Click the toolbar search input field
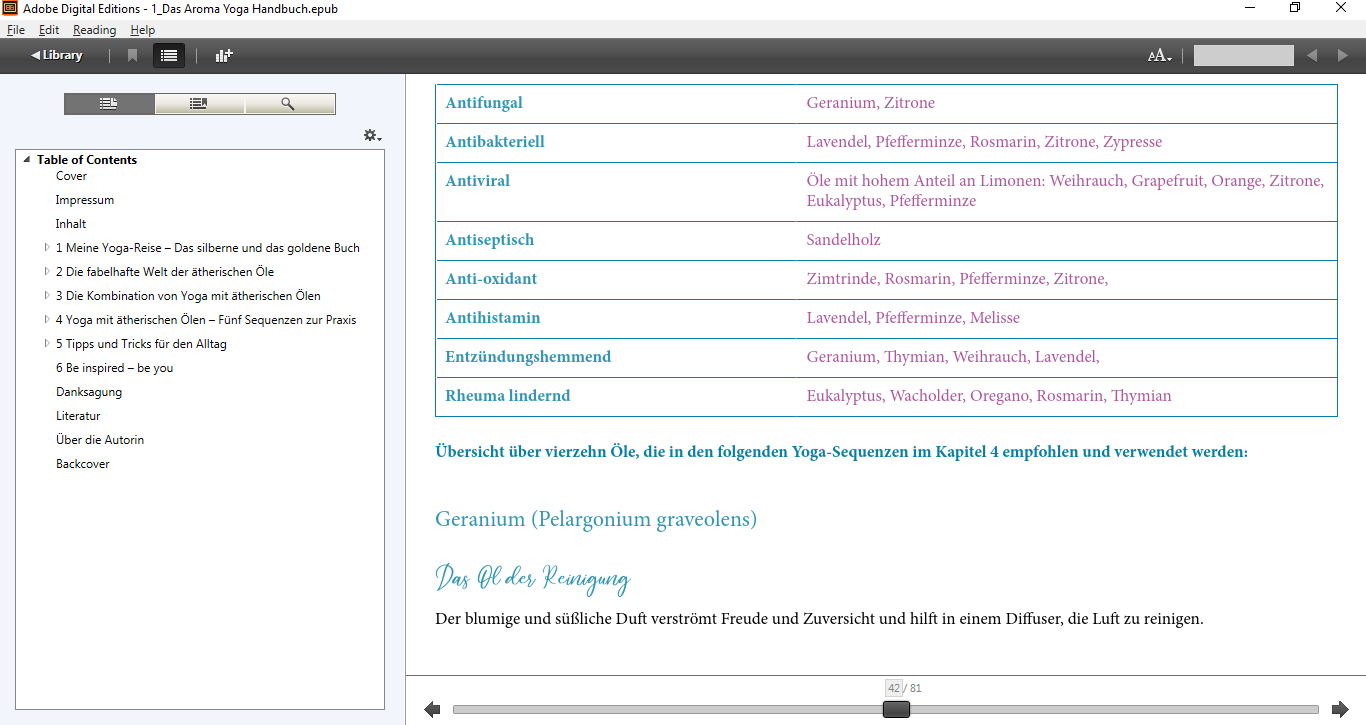This screenshot has width=1366, height=725. click(x=1244, y=55)
